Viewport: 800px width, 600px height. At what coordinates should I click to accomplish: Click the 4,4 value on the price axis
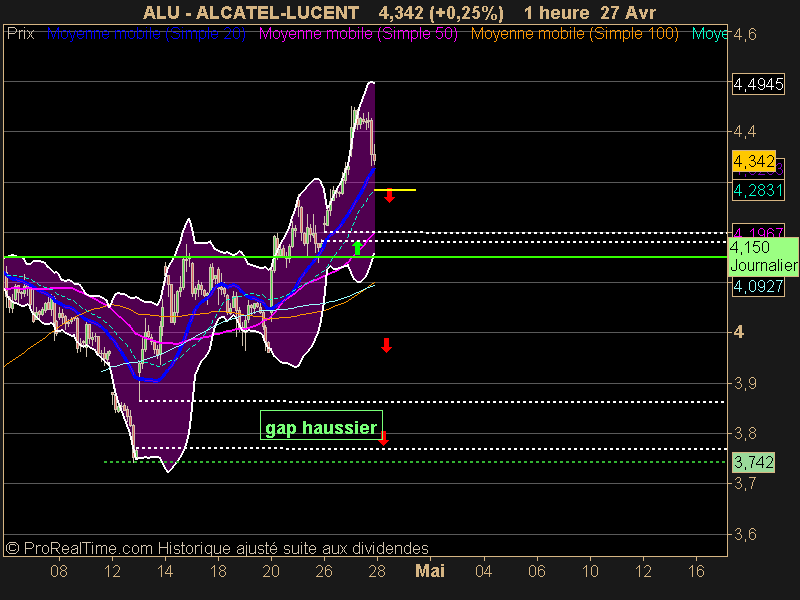pyautogui.click(x=745, y=132)
